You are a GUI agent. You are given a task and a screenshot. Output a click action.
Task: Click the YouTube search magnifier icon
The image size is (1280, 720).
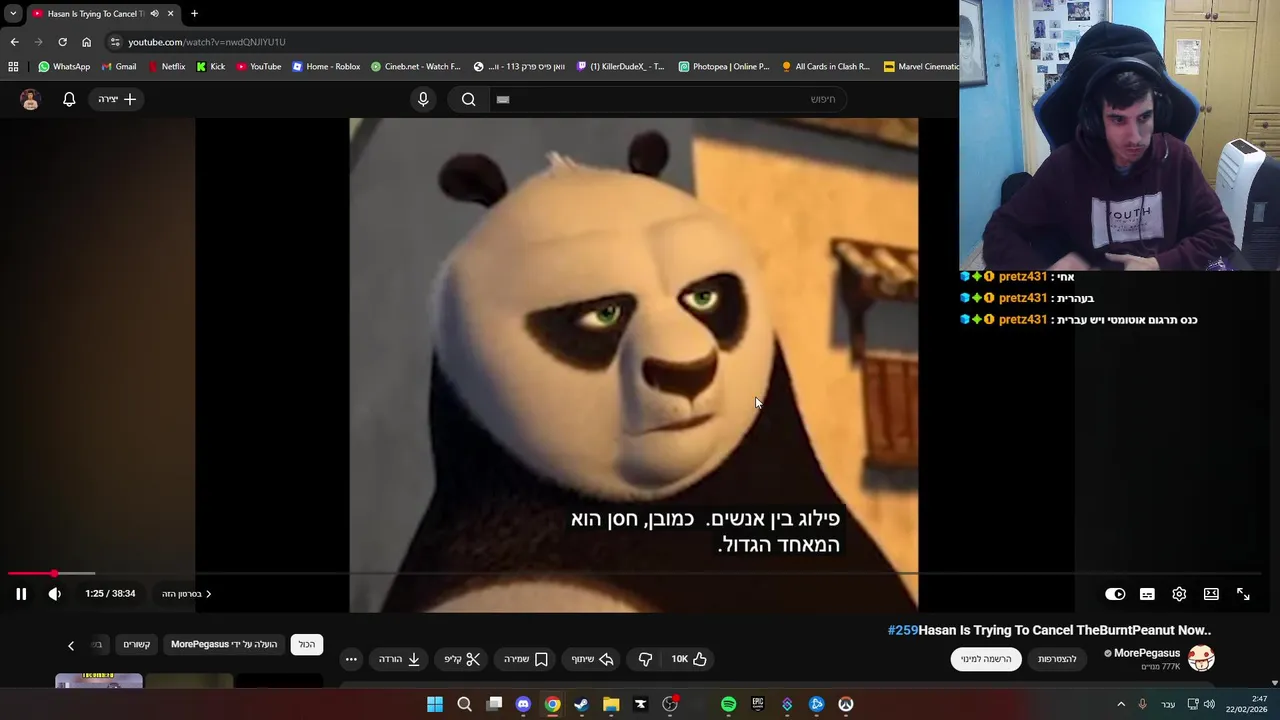pos(469,99)
